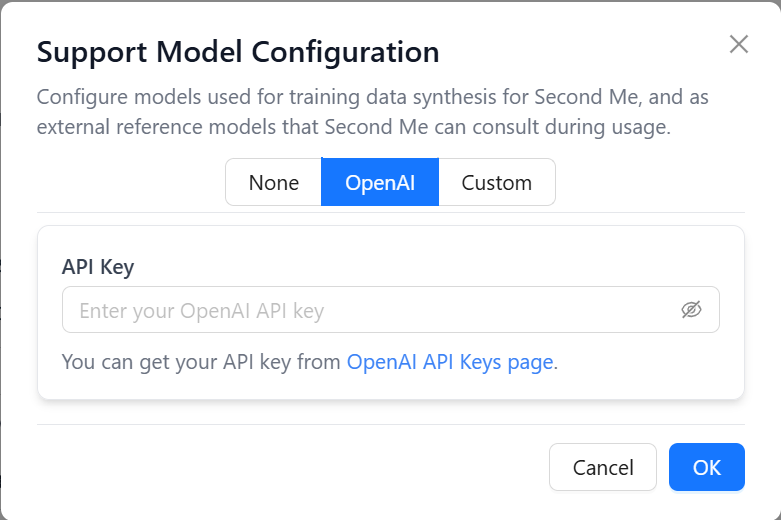Open the OpenAI API Keys page link
Screen dimensions: 781x520
tap(450, 362)
